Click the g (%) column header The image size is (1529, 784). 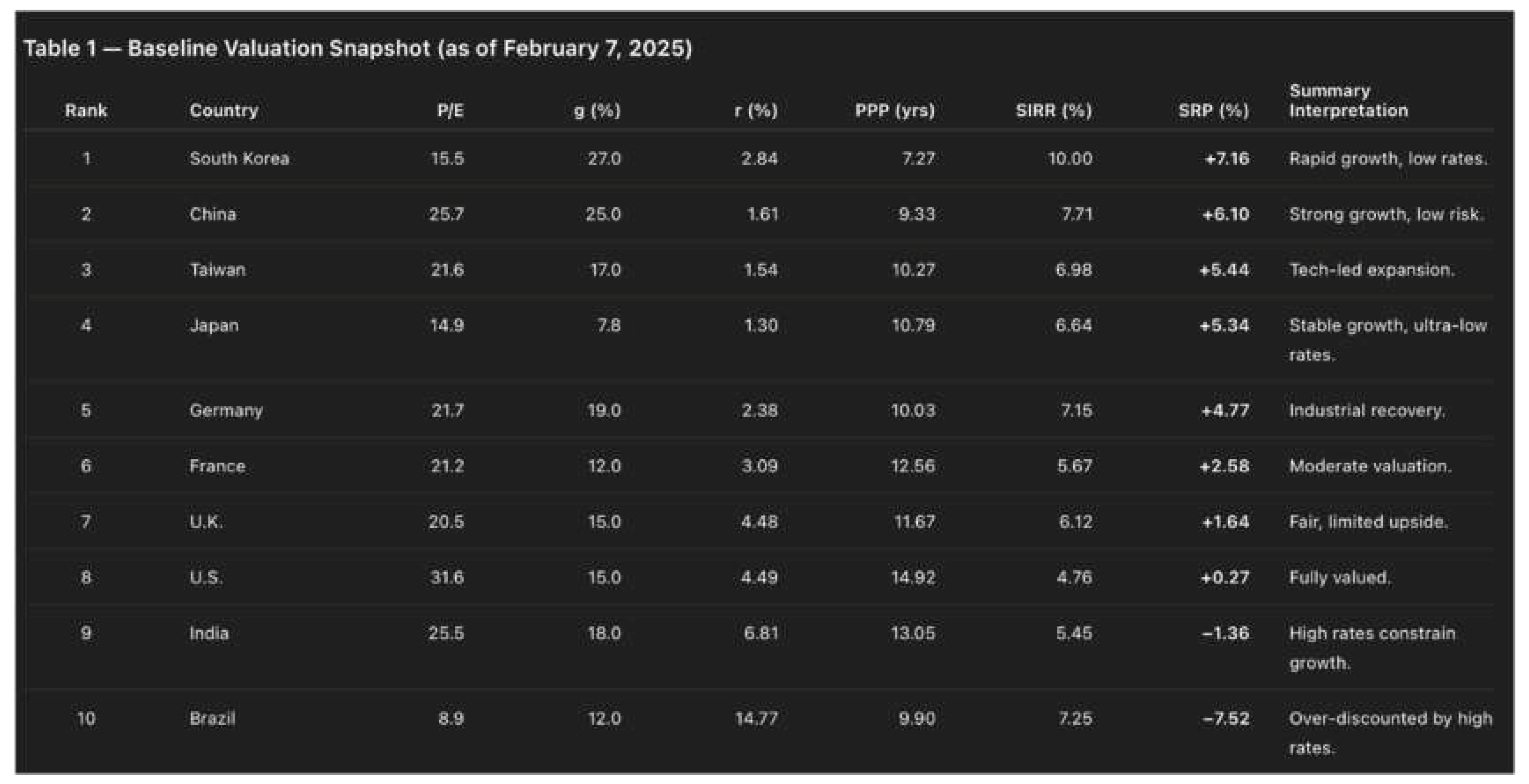click(597, 110)
